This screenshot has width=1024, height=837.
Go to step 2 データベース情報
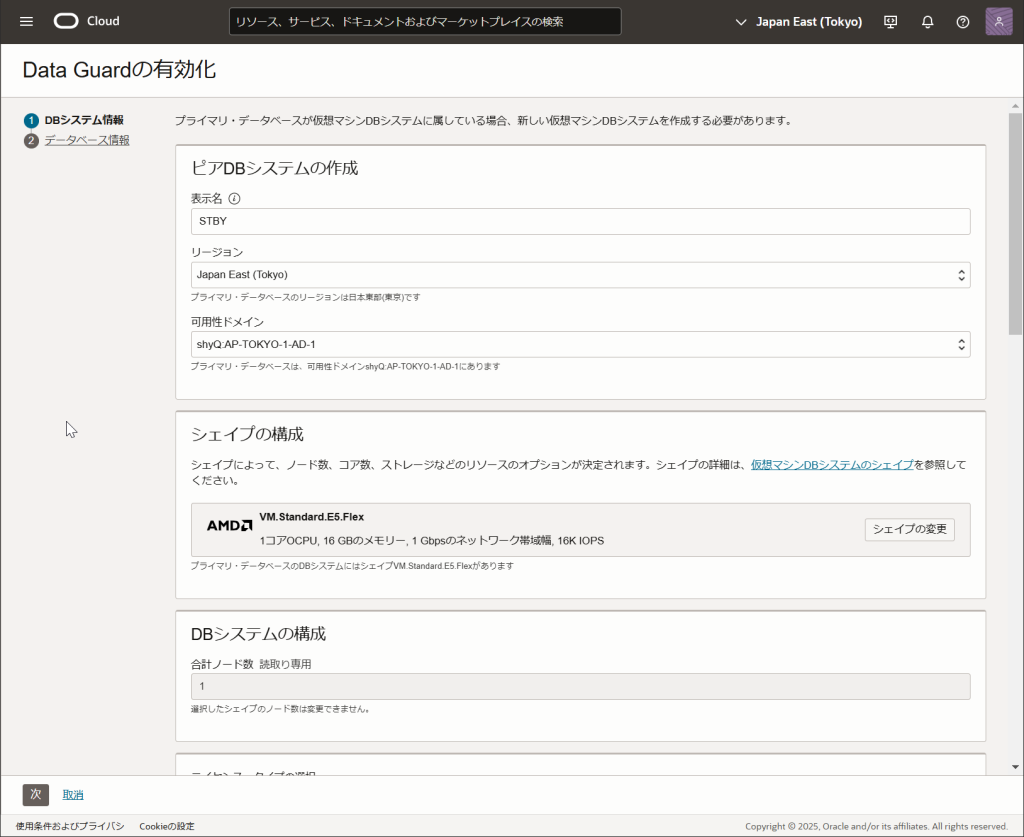tap(87, 140)
